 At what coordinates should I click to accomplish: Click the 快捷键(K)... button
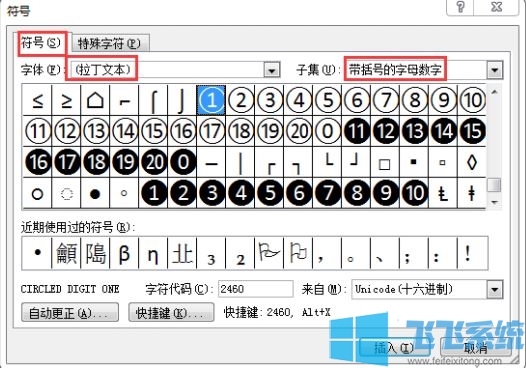pos(171,313)
